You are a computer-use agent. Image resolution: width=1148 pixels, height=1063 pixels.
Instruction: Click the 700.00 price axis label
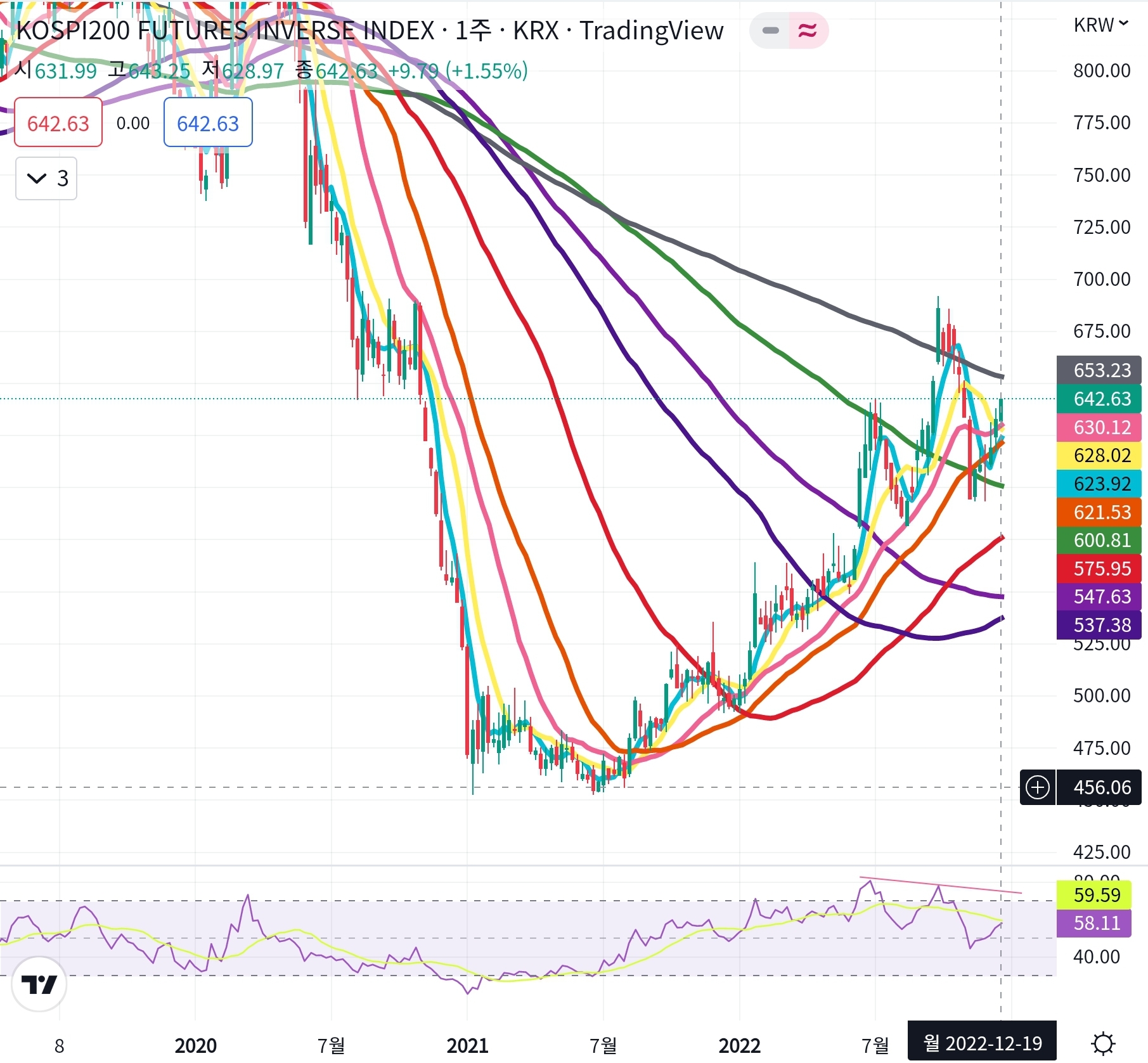(x=1102, y=279)
